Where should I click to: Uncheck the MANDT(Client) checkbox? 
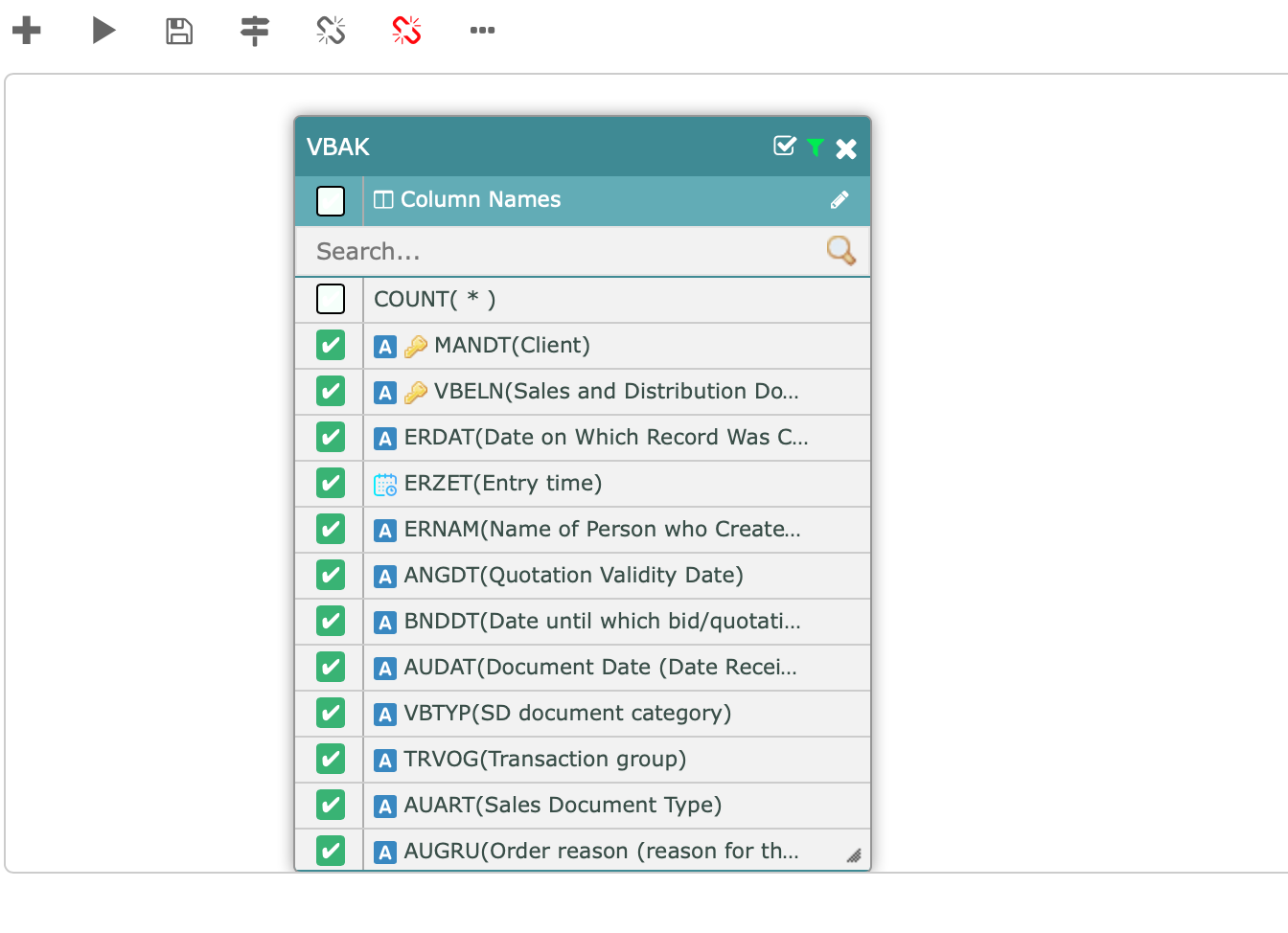tap(331, 345)
